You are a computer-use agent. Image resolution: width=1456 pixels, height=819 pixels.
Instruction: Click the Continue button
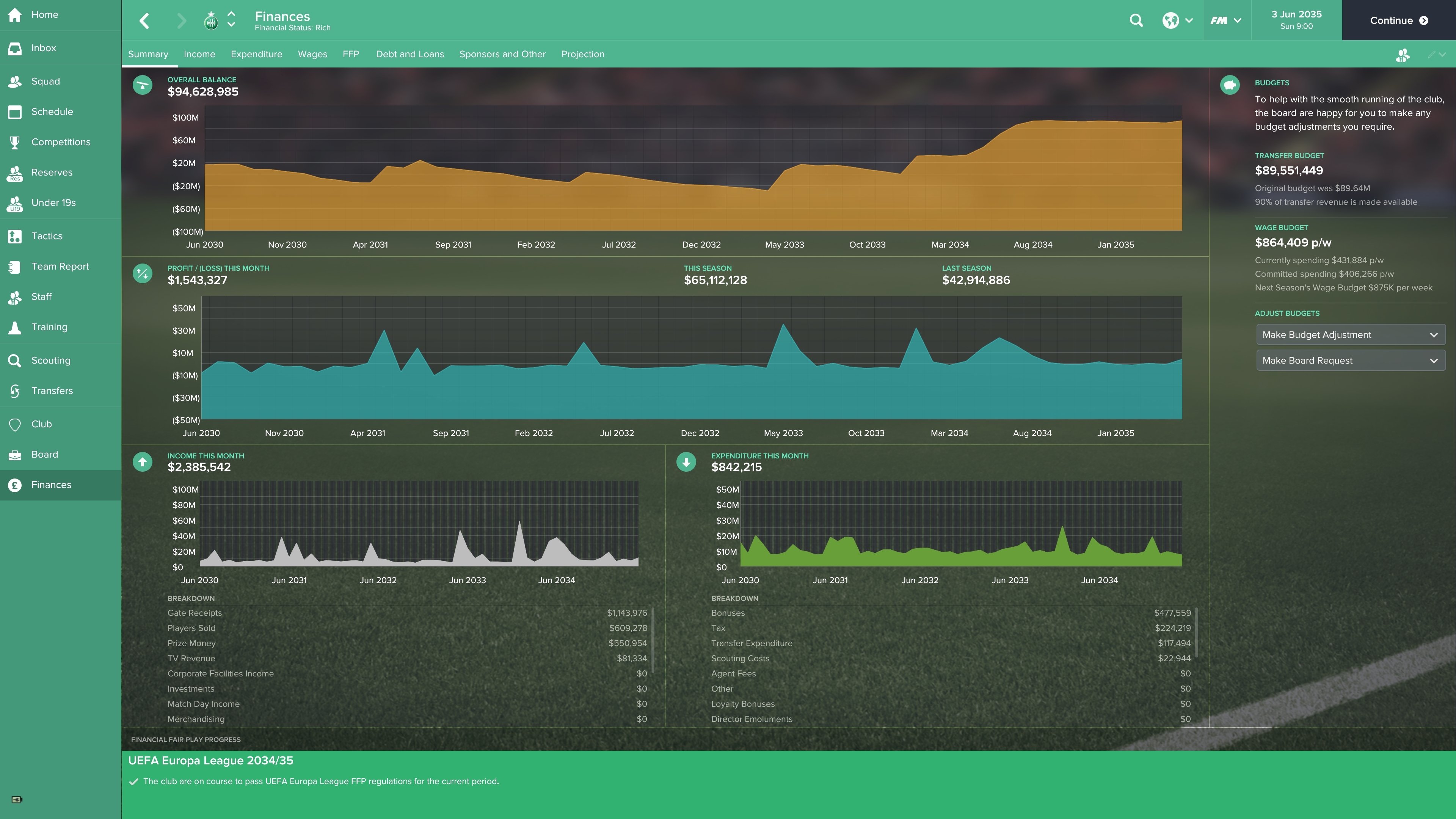coord(1399,20)
